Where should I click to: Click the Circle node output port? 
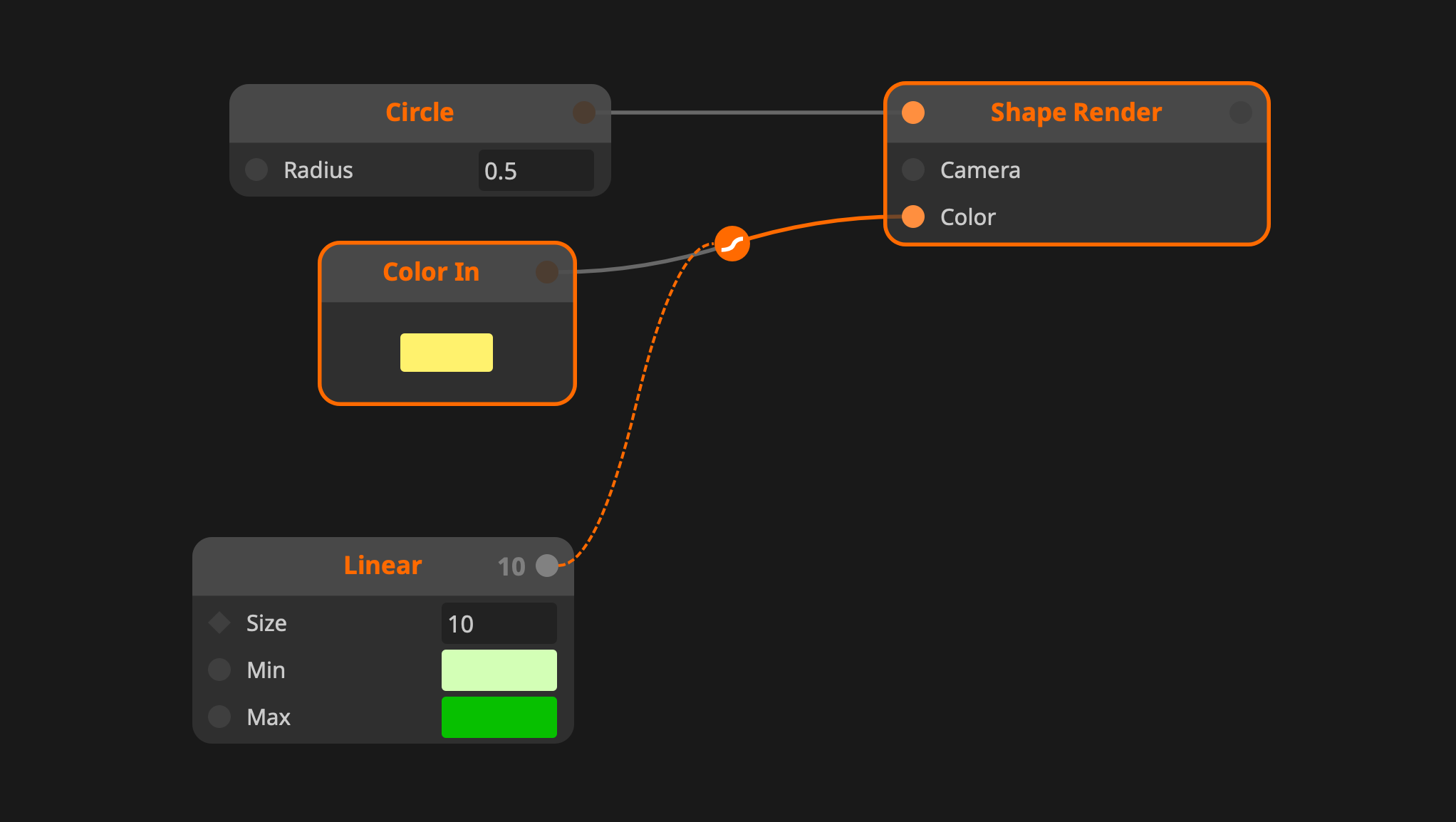(584, 113)
